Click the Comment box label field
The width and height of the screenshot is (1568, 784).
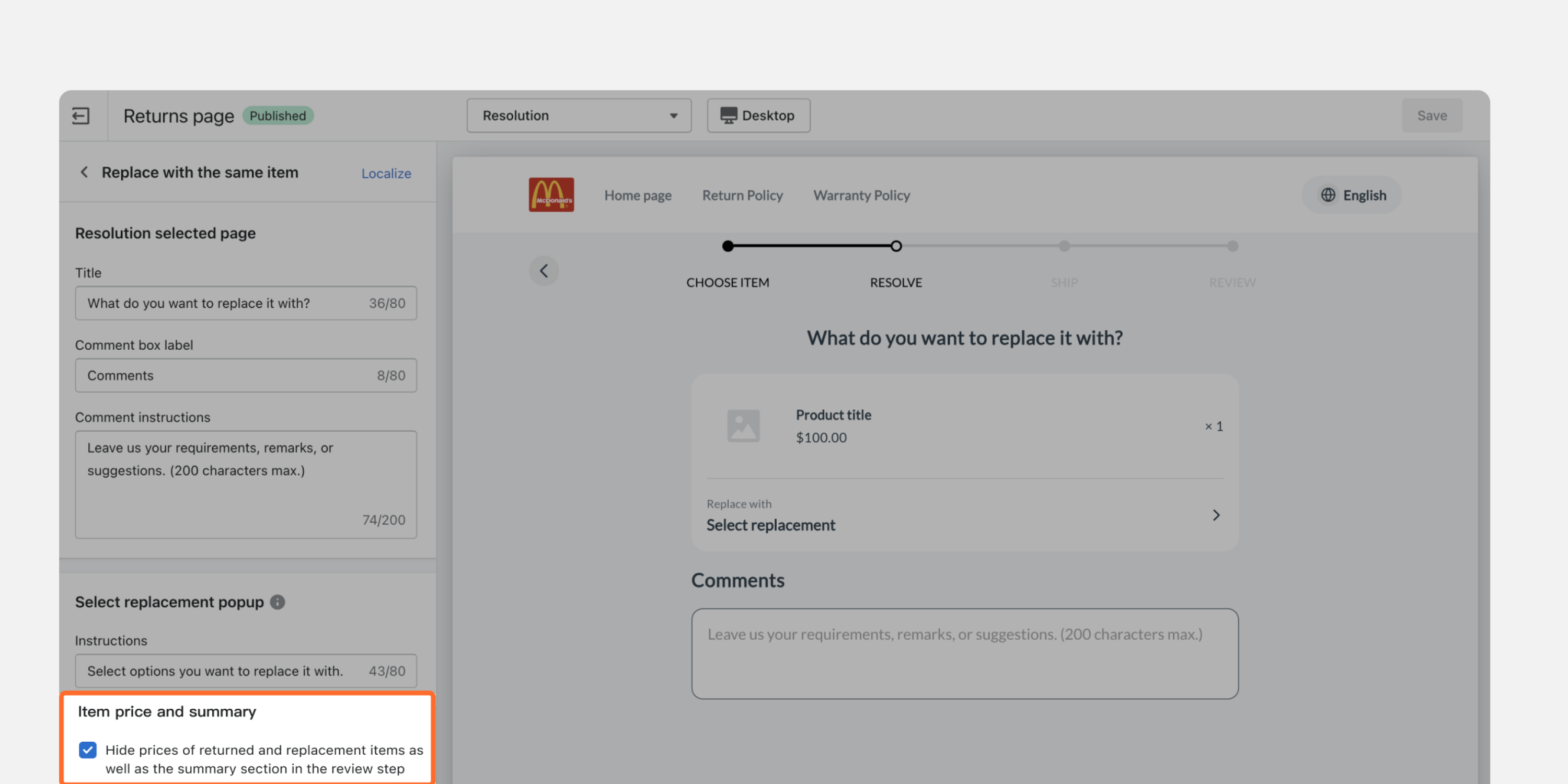point(246,376)
